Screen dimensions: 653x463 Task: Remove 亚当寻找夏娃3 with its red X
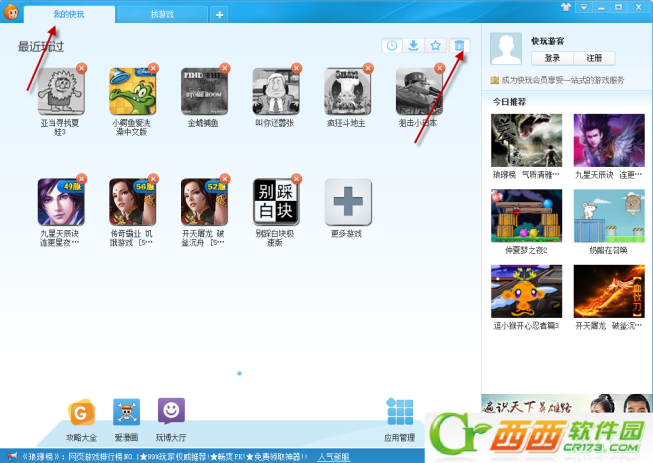(x=82, y=68)
